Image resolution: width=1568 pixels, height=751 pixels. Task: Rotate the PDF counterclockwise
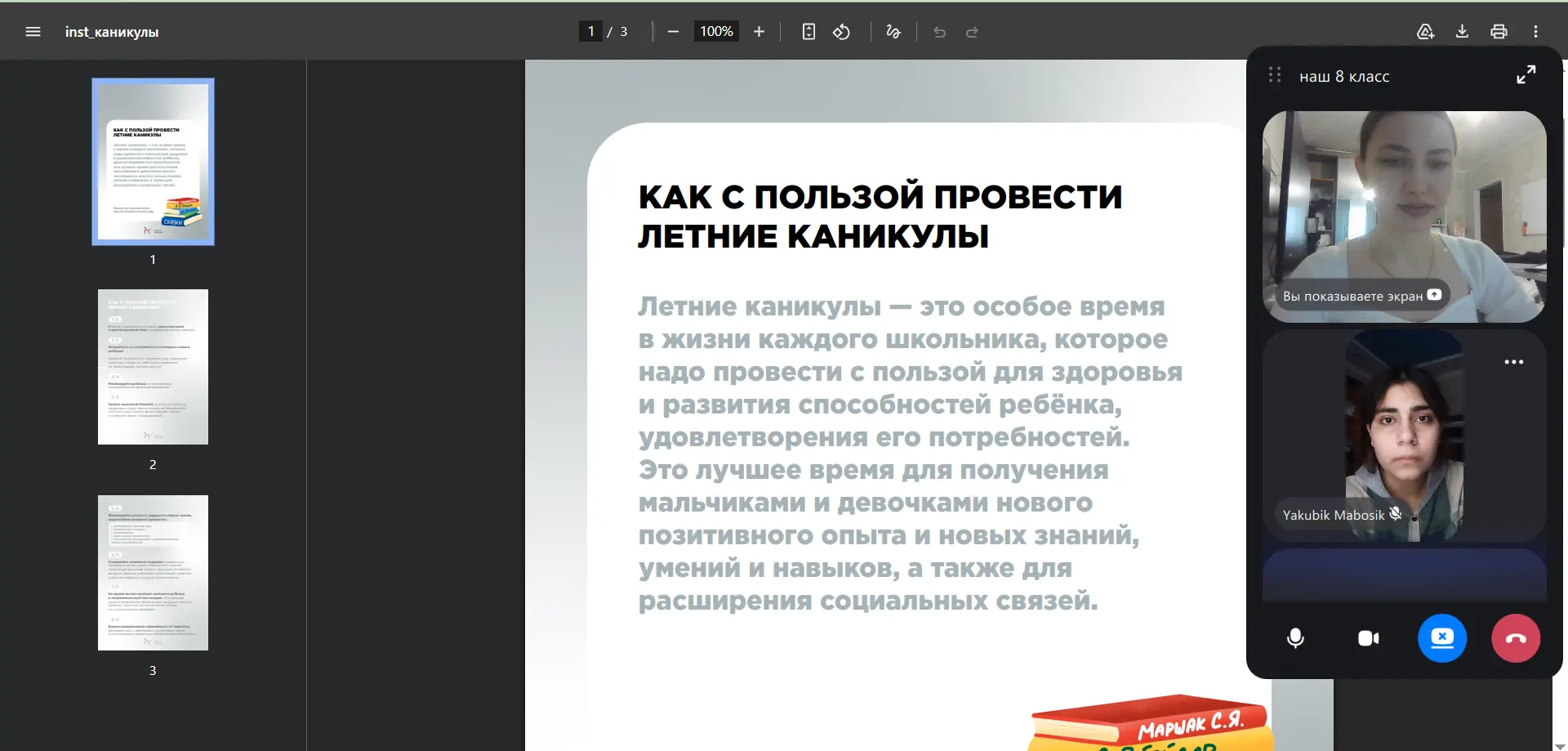(x=841, y=32)
